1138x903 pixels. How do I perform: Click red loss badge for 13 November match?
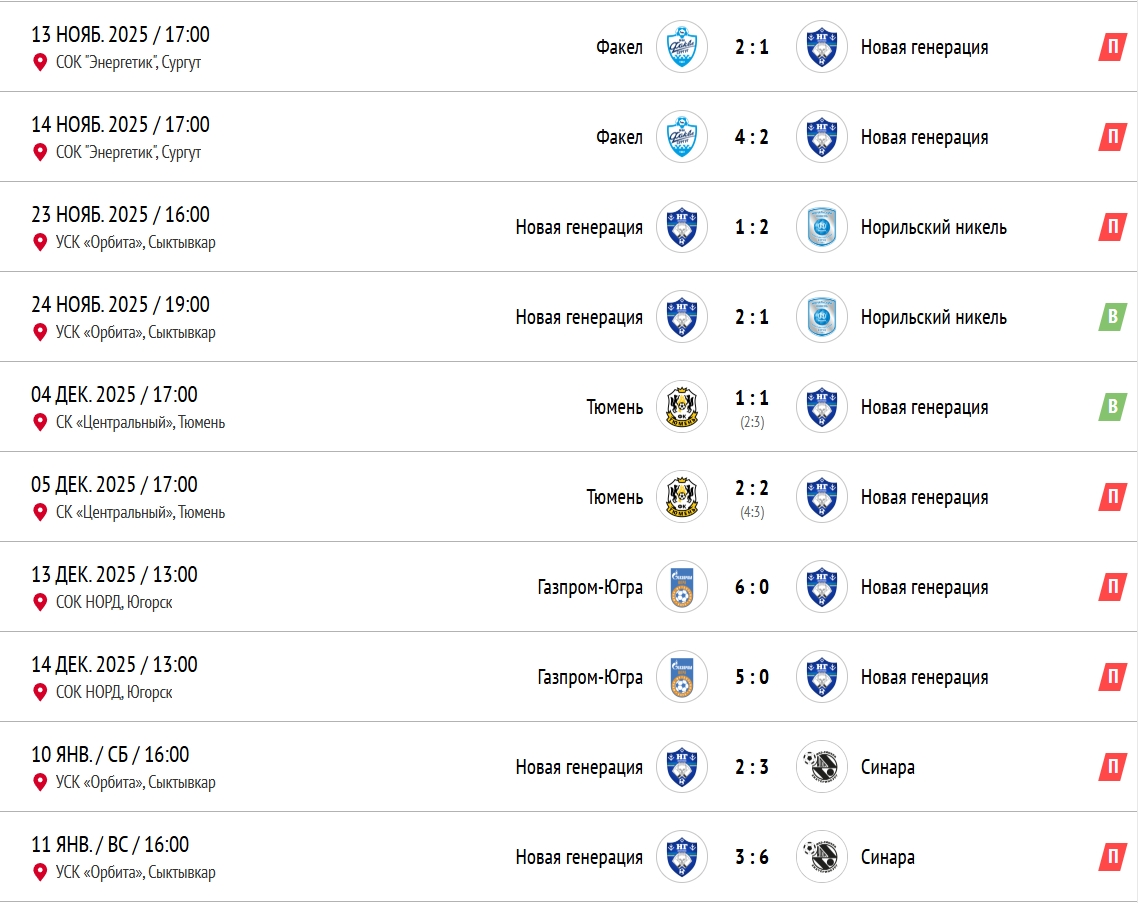(x=1112, y=47)
